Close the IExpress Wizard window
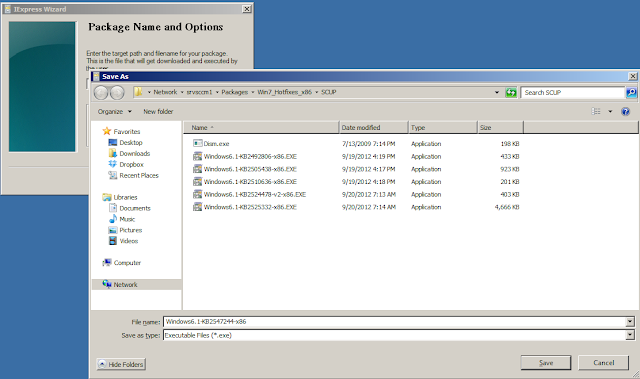 click(x=247, y=9)
